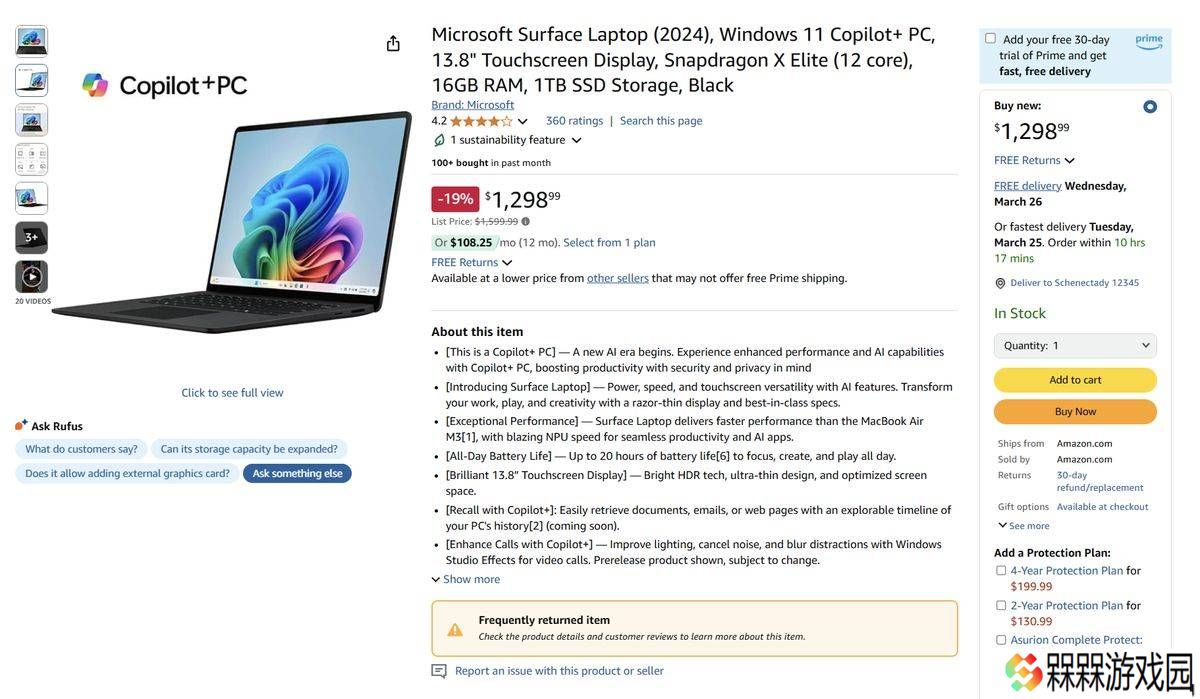Click the star rating icons

(481, 121)
